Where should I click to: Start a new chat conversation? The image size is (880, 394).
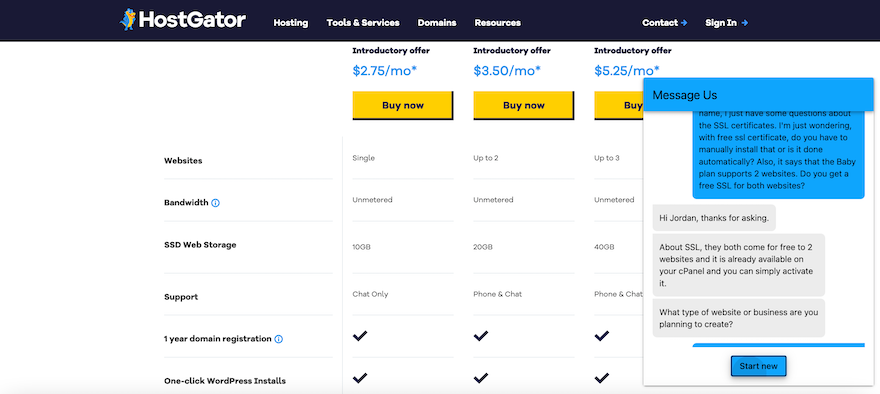(758, 366)
